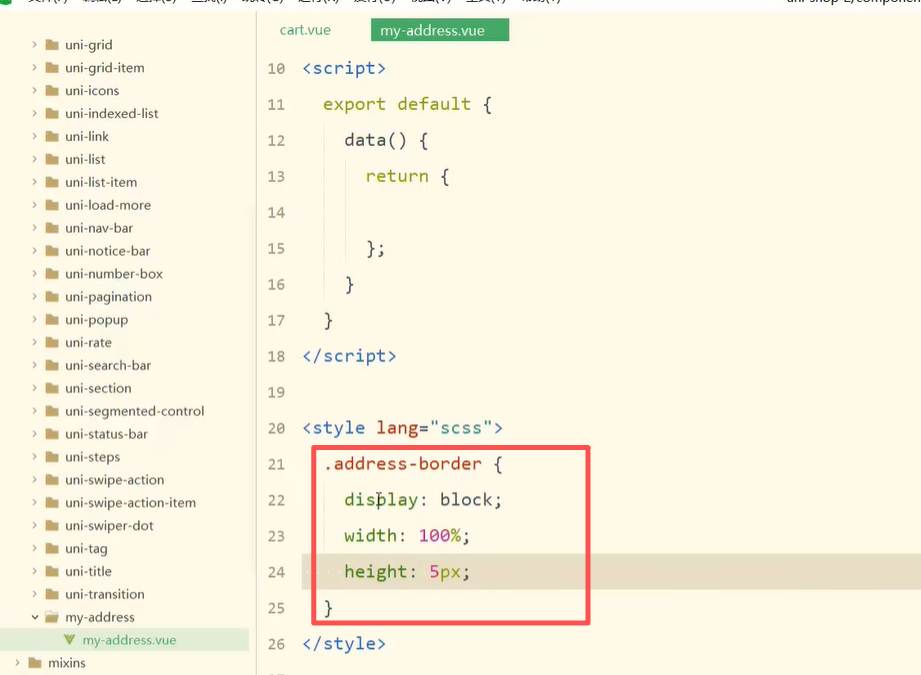Select the uni-icons tree item

[92, 90]
